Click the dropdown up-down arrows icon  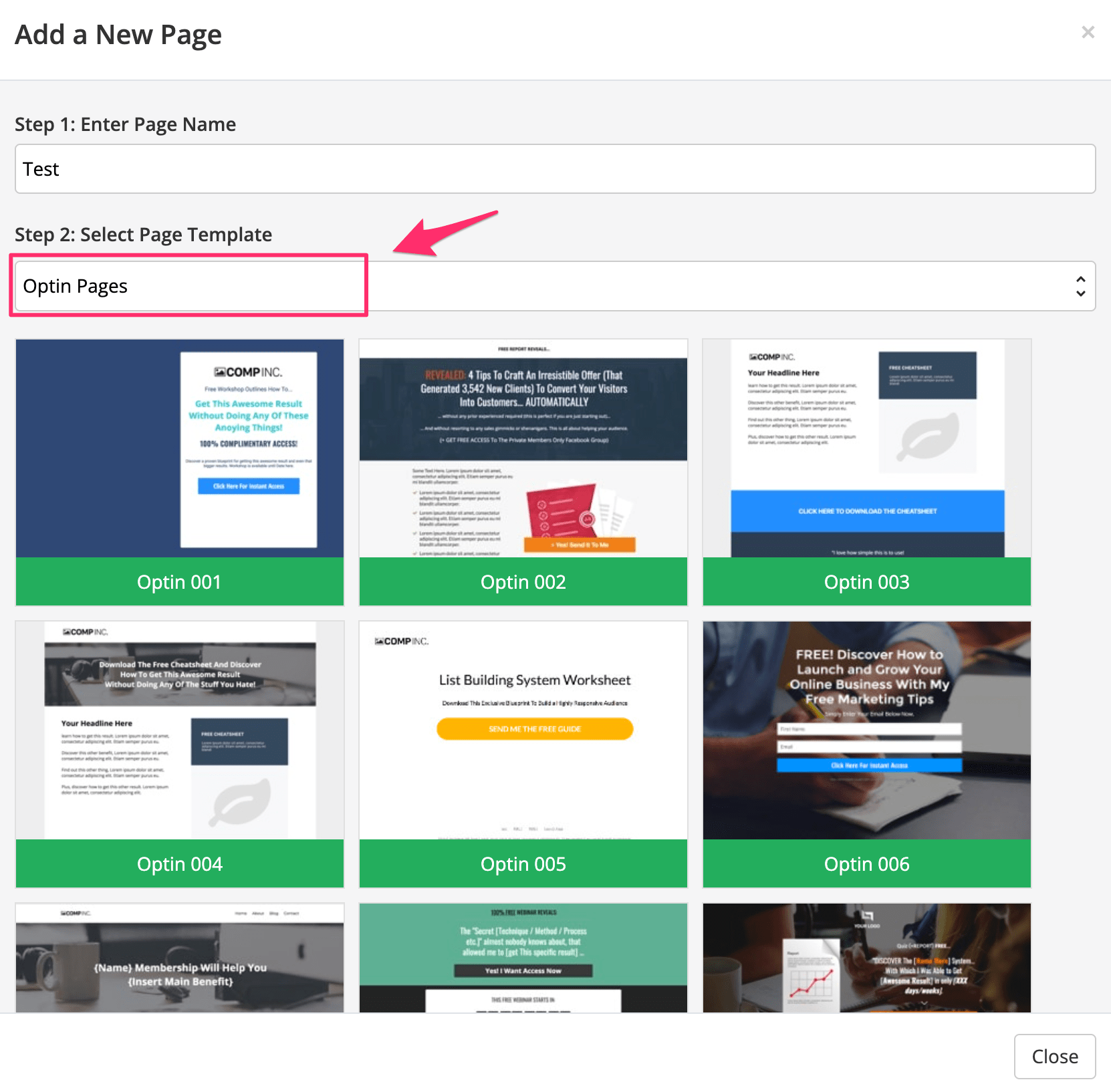point(1080,286)
